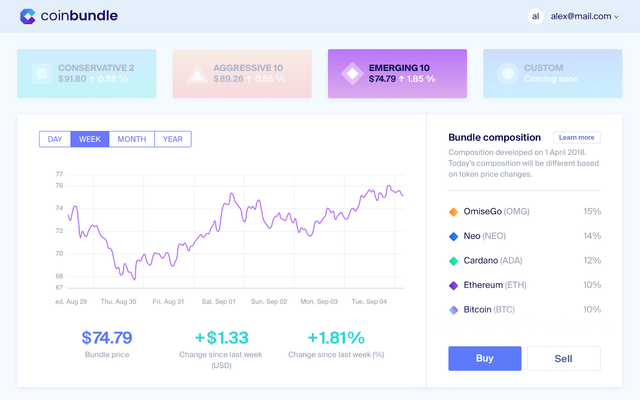Click the Cardano green token icon
The height and width of the screenshot is (400, 640).
[454, 261]
